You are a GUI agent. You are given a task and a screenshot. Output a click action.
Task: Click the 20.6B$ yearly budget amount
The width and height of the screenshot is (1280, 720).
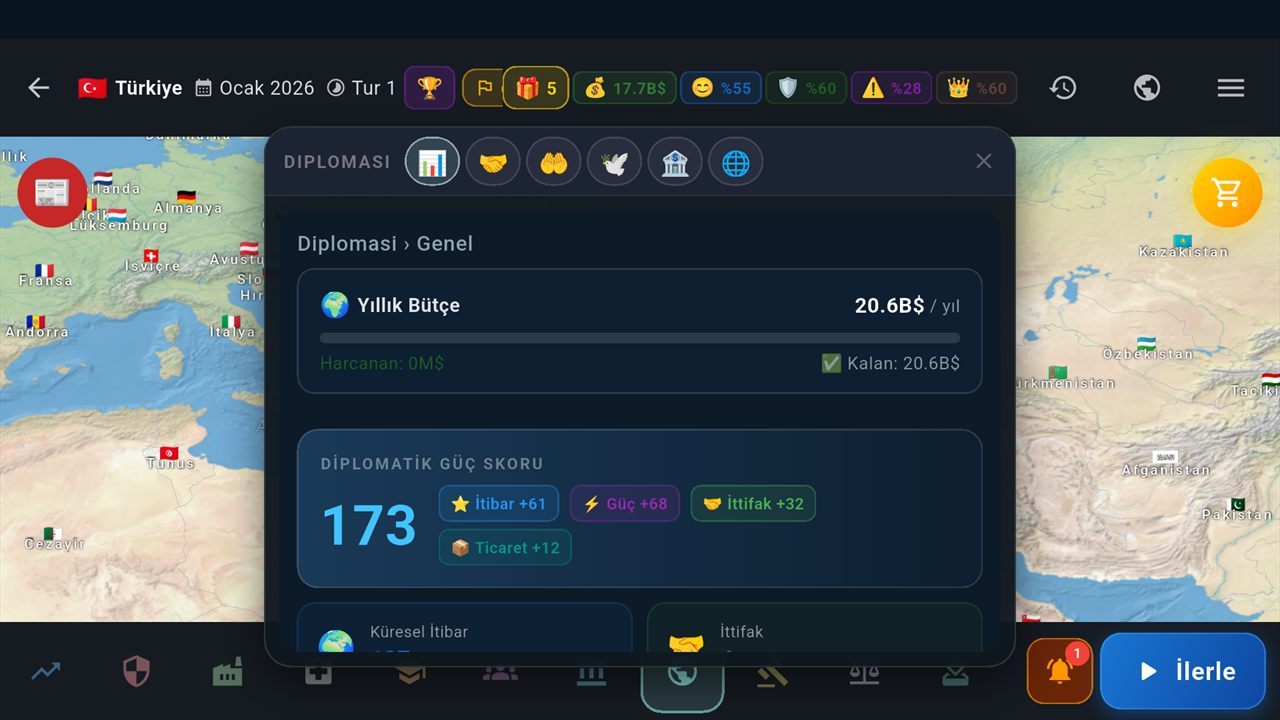889,306
